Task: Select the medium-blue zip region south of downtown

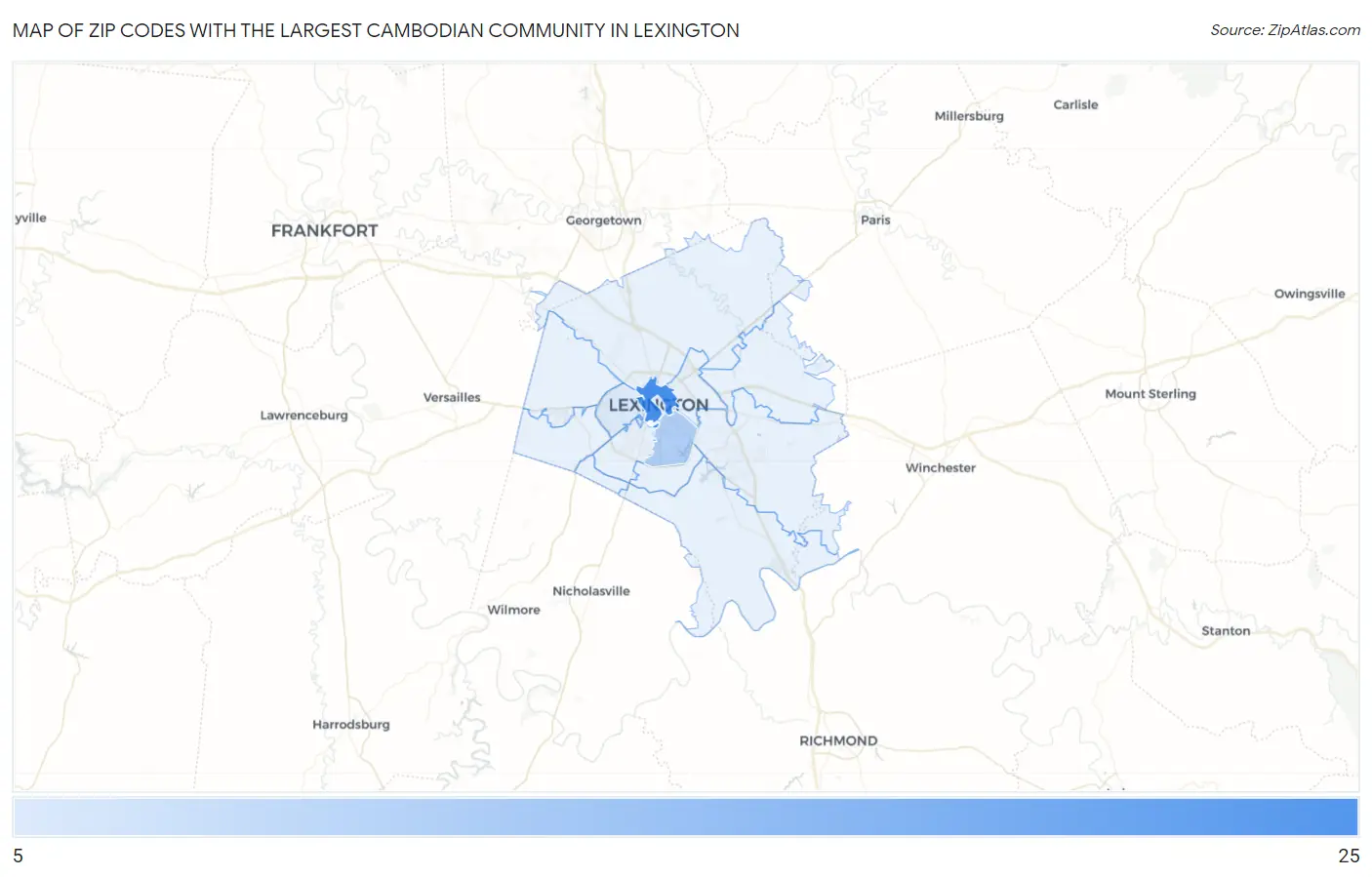Action: [x=672, y=440]
